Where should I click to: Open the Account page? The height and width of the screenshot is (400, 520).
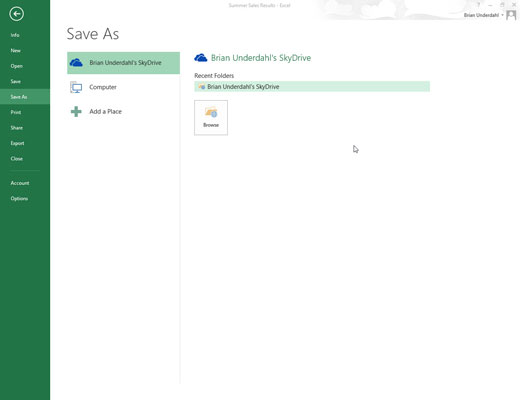pyautogui.click(x=20, y=183)
